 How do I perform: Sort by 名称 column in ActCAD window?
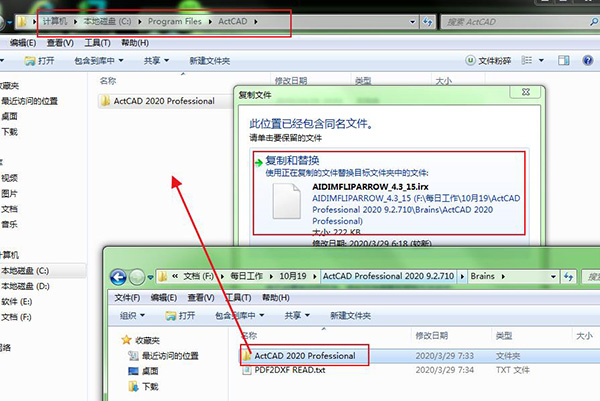tap(108, 81)
